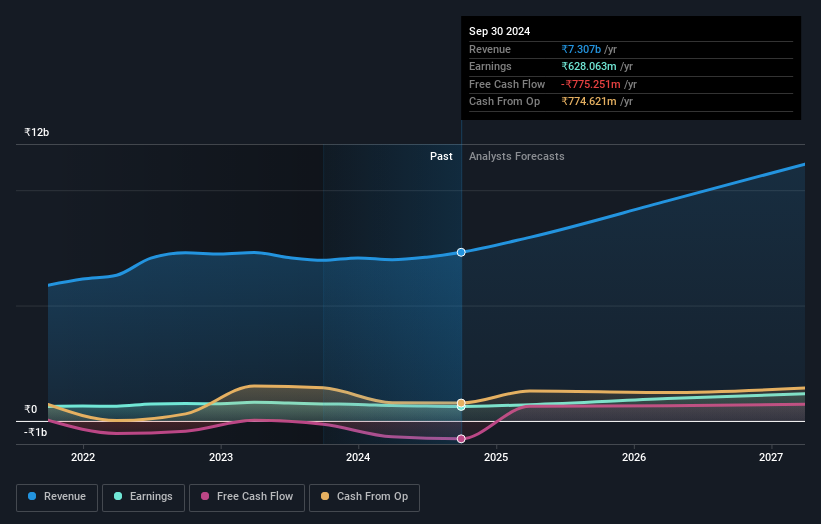Screen dimensions: 821x524
Task: Click the 2024 x-axis label
Action: tap(358, 458)
